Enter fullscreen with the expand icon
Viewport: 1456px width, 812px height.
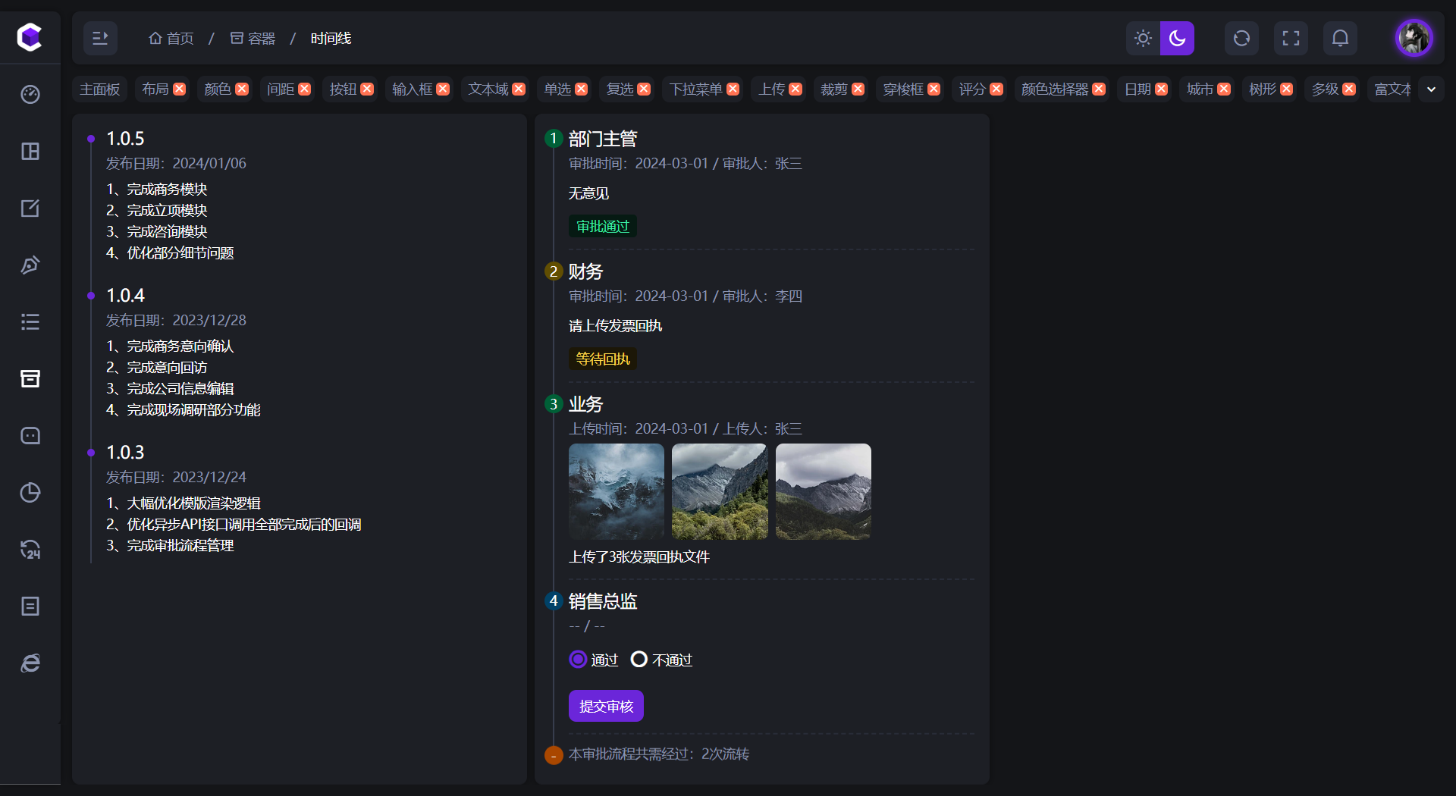1291,38
